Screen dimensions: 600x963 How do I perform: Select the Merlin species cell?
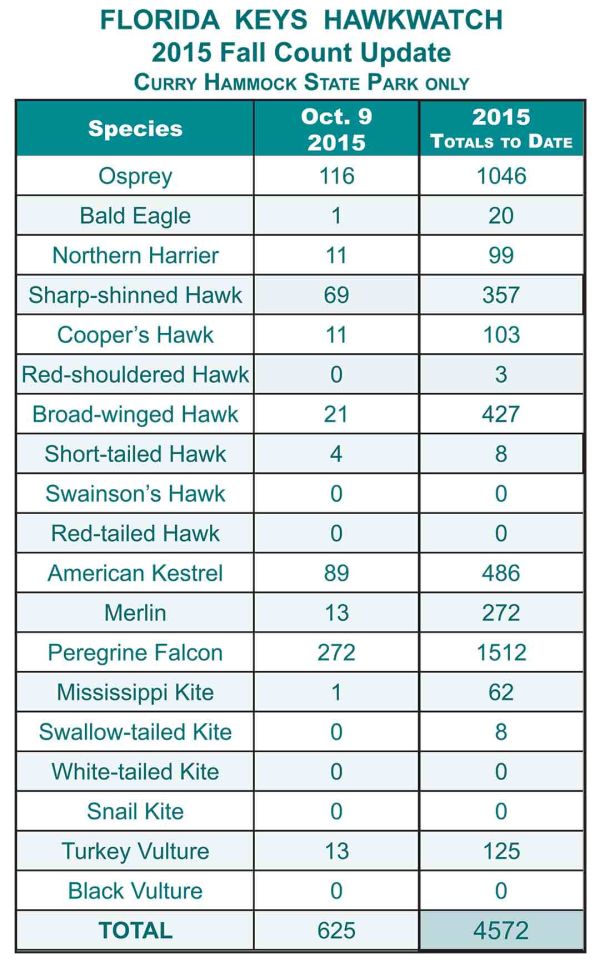coord(135,613)
